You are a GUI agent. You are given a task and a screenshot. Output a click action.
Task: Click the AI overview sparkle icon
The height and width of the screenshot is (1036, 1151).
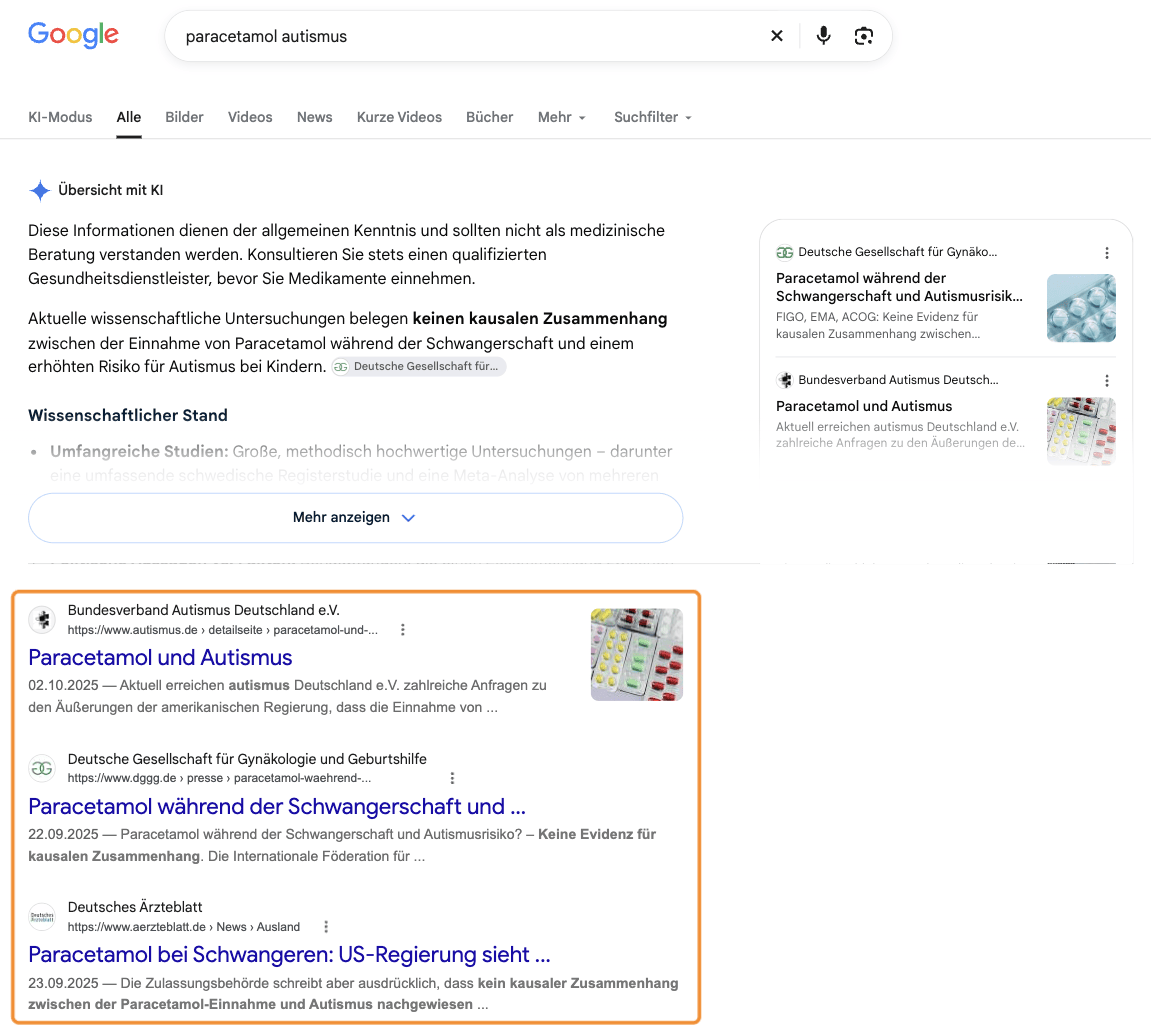[40, 190]
